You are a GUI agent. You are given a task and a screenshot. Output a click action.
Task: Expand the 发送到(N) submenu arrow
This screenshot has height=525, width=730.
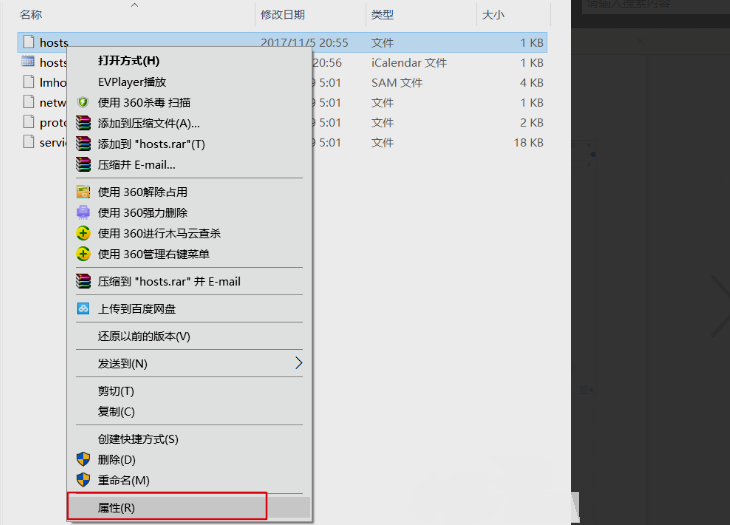tap(298, 363)
